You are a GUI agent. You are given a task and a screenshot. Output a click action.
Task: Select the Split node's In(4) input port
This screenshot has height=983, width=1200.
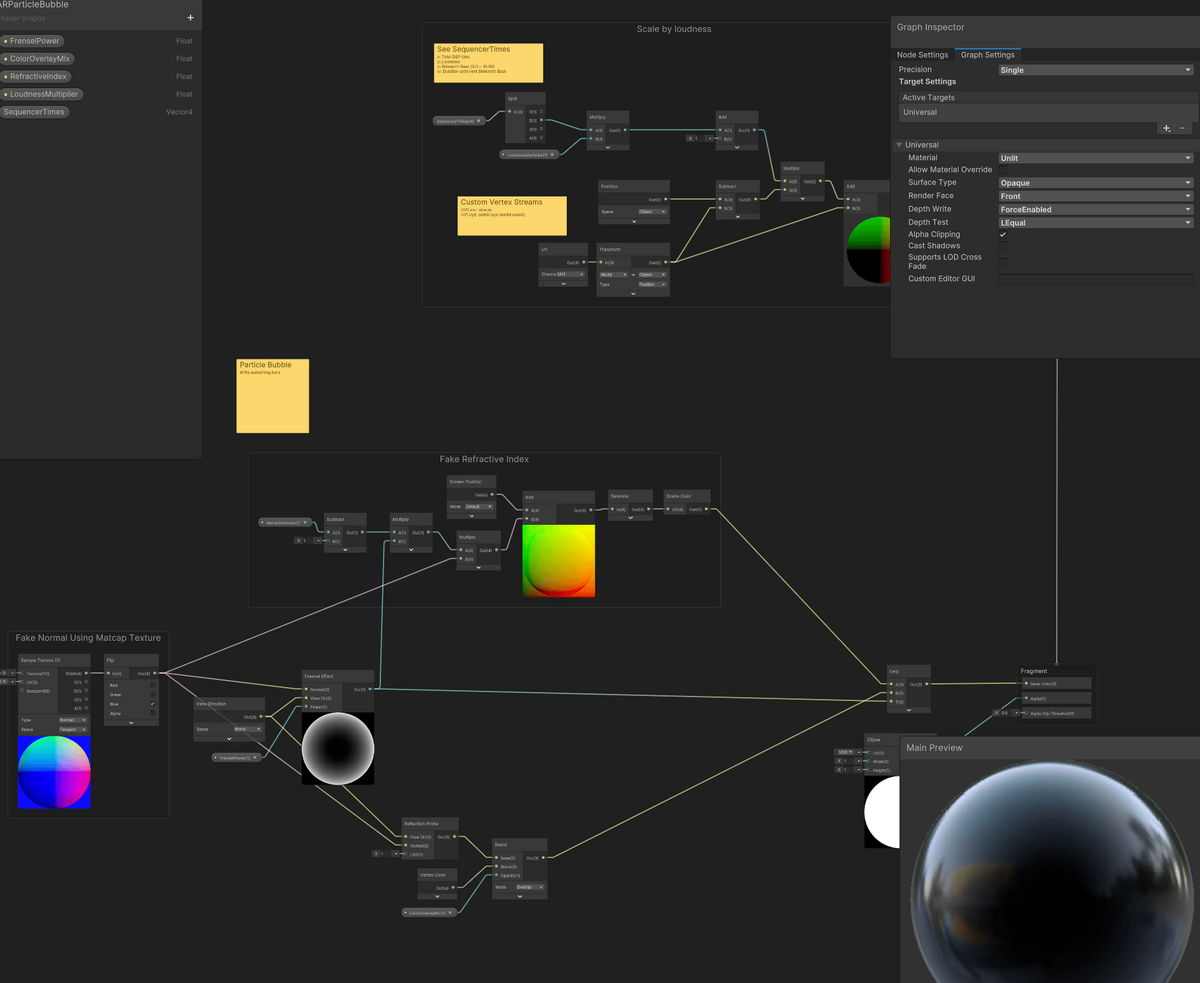[x=508, y=112]
